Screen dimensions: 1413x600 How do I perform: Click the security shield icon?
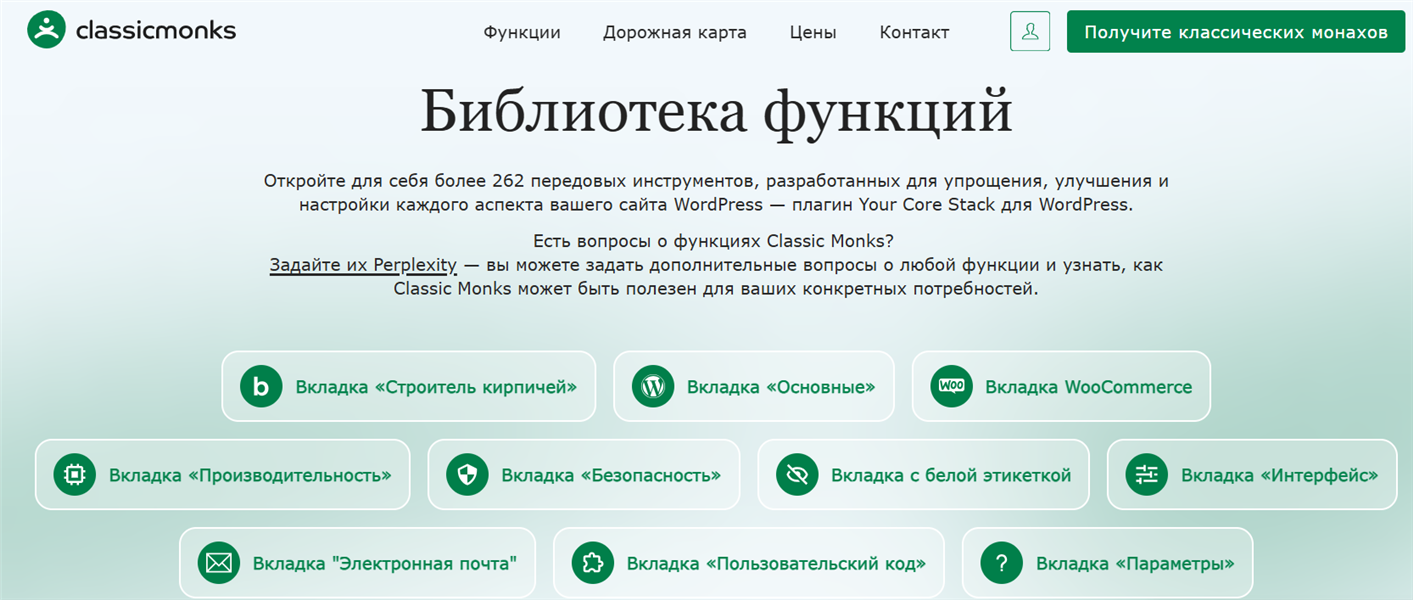(x=467, y=475)
